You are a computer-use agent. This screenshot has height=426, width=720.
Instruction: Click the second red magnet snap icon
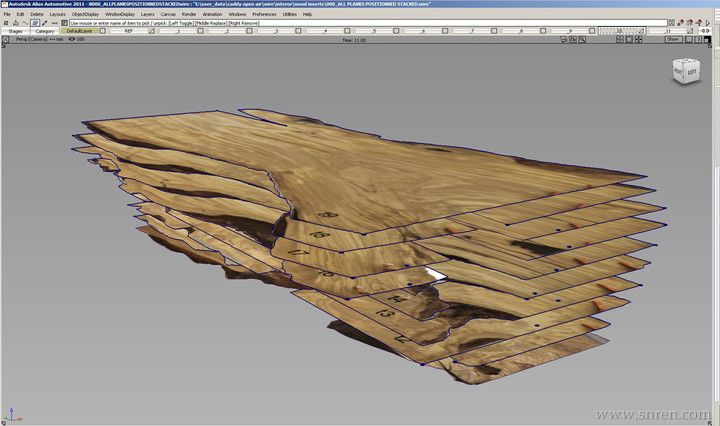coord(690,22)
